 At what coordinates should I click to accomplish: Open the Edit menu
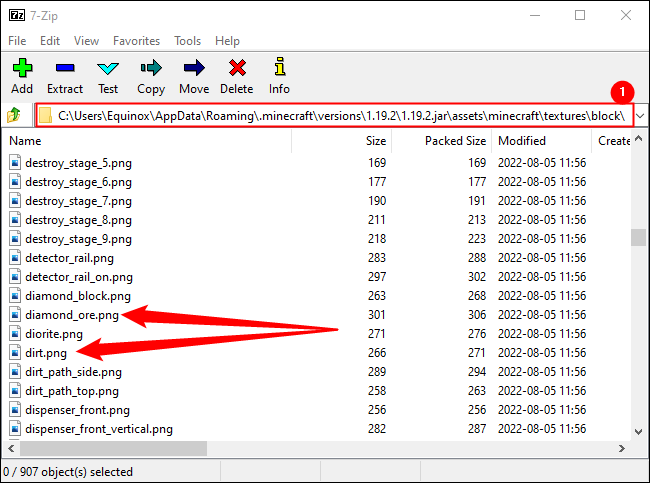point(50,41)
